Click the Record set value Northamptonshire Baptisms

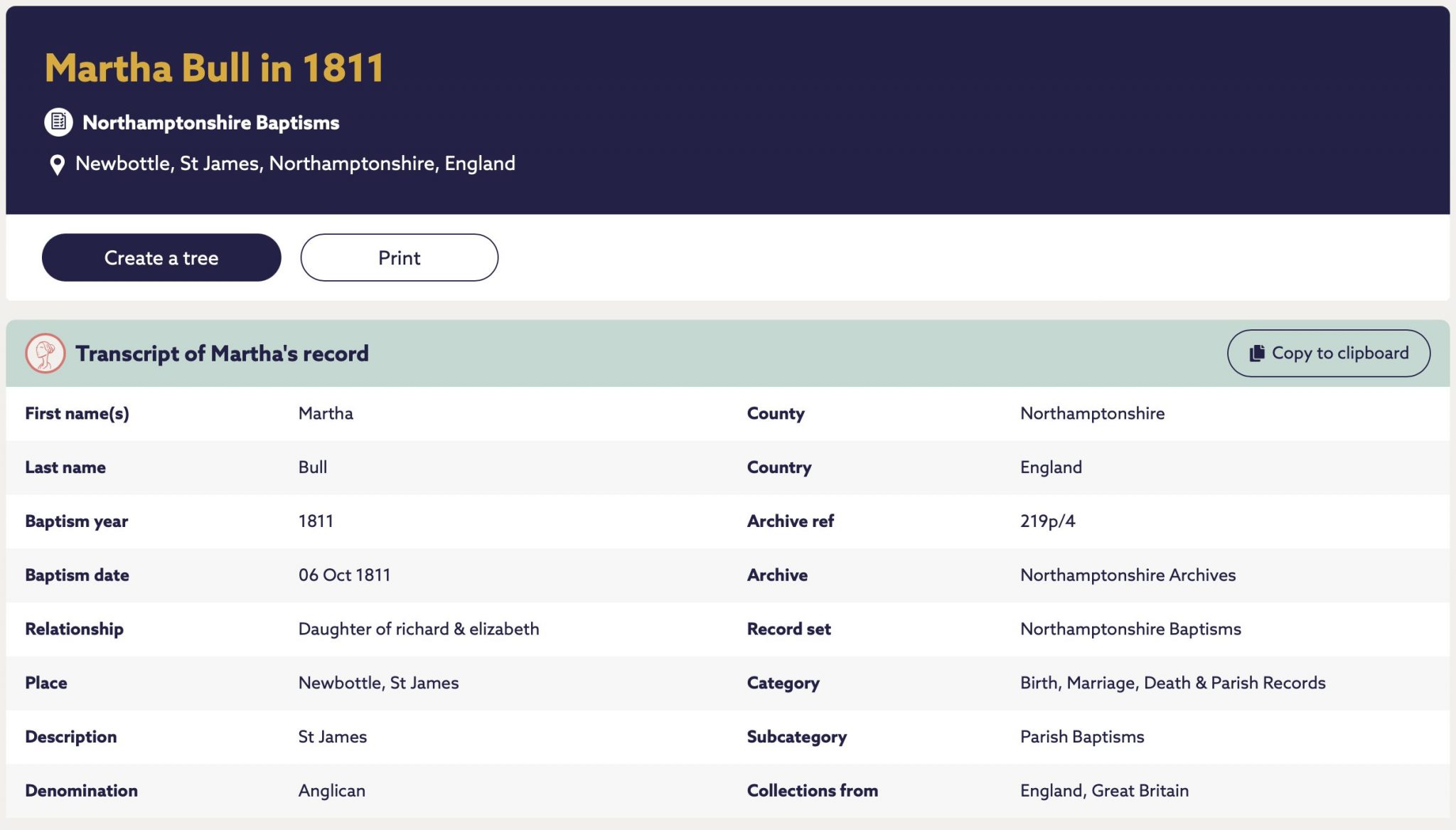click(1130, 629)
